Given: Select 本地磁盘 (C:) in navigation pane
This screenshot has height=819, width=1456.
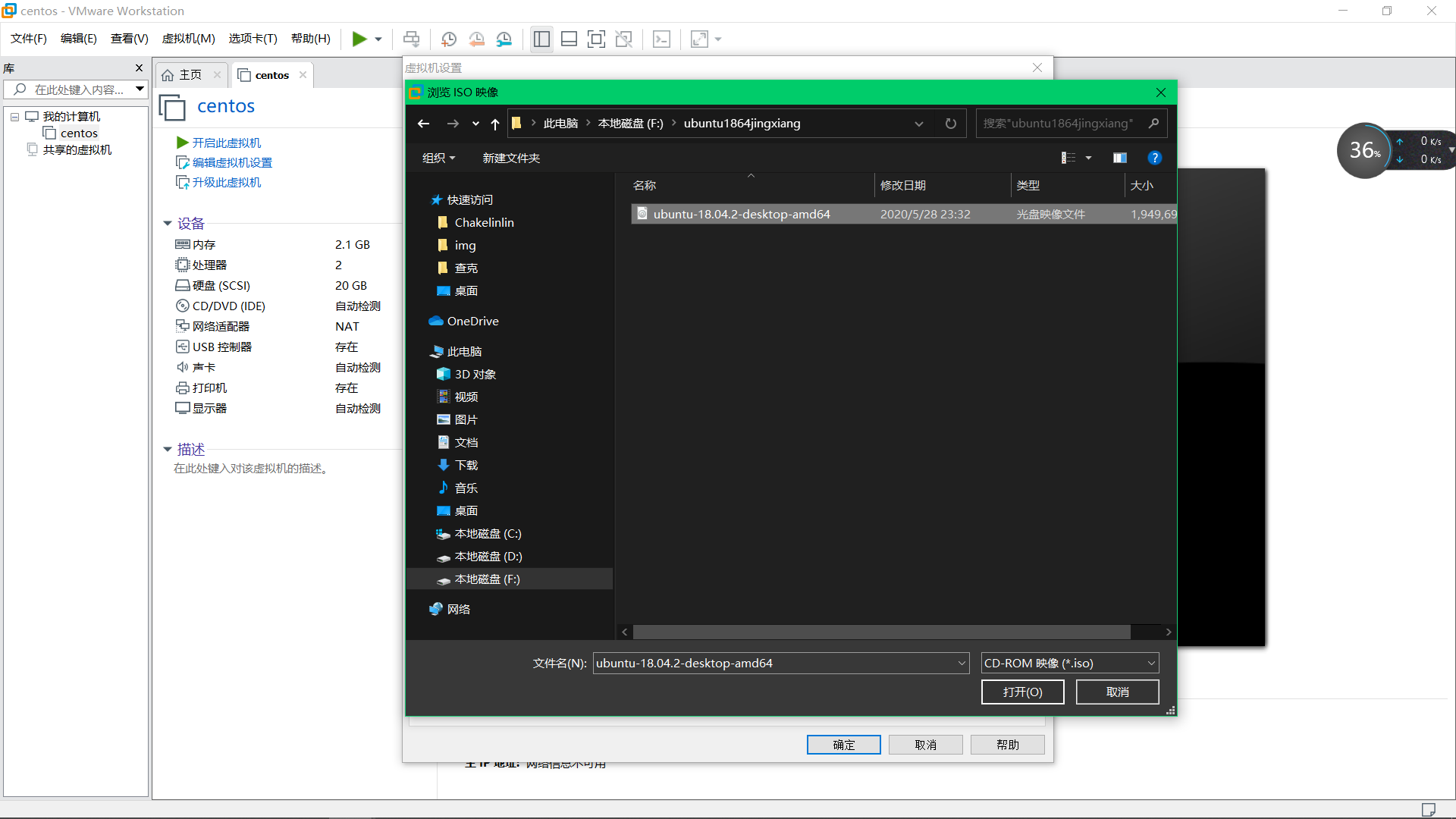Looking at the screenshot, I should pyautogui.click(x=488, y=534).
